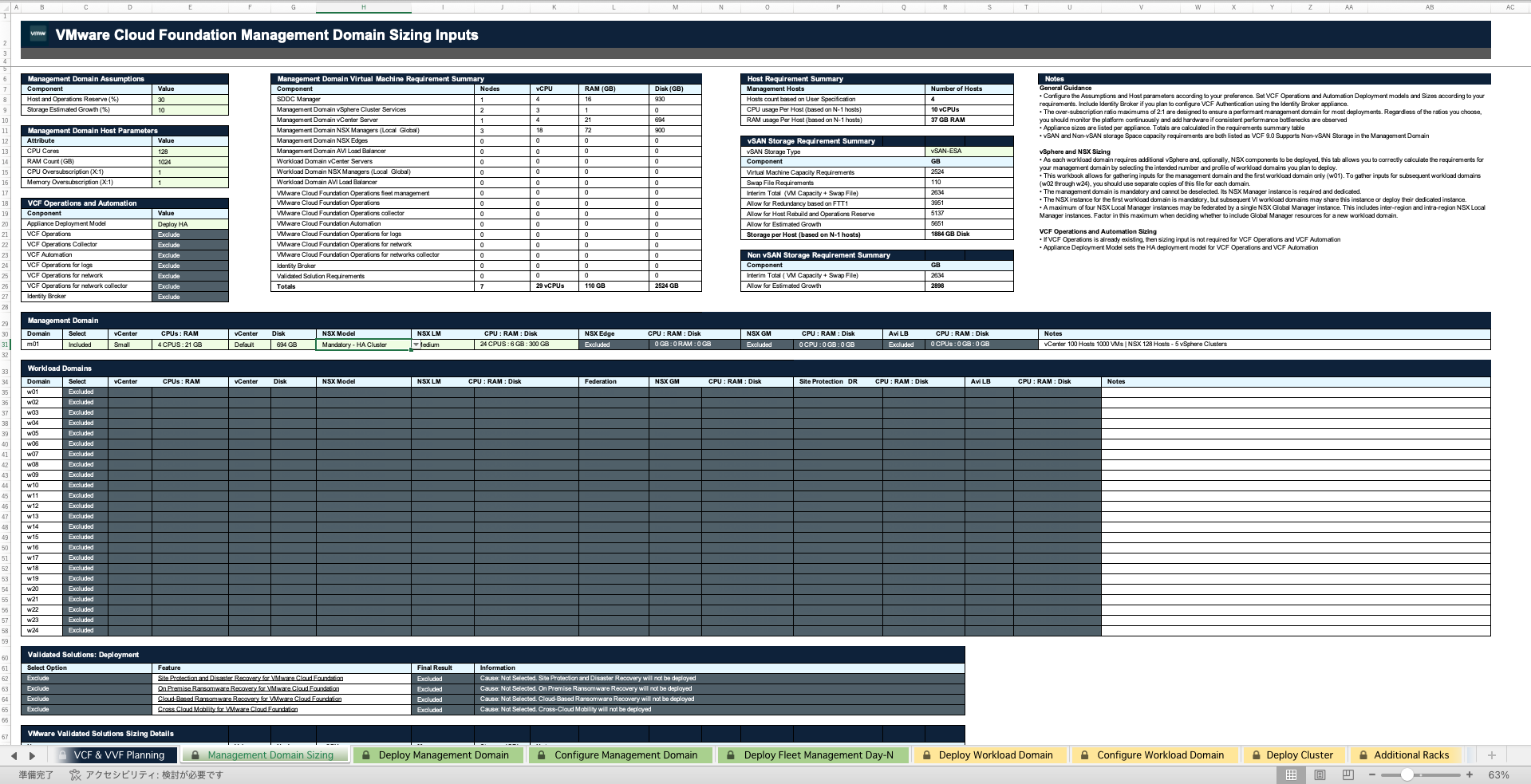1531x784 pixels.
Task: Switch to Deploy Management Domain sheet
Action: coord(437,755)
